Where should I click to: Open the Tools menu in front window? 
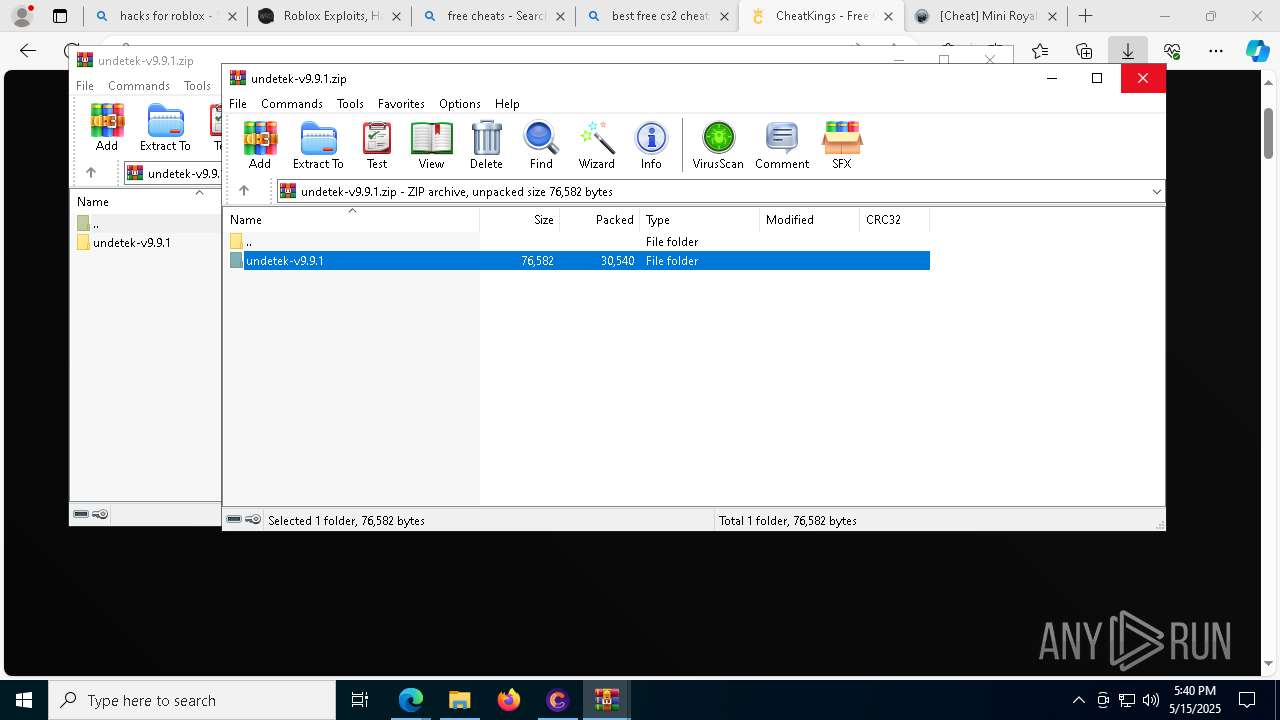[350, 104]
